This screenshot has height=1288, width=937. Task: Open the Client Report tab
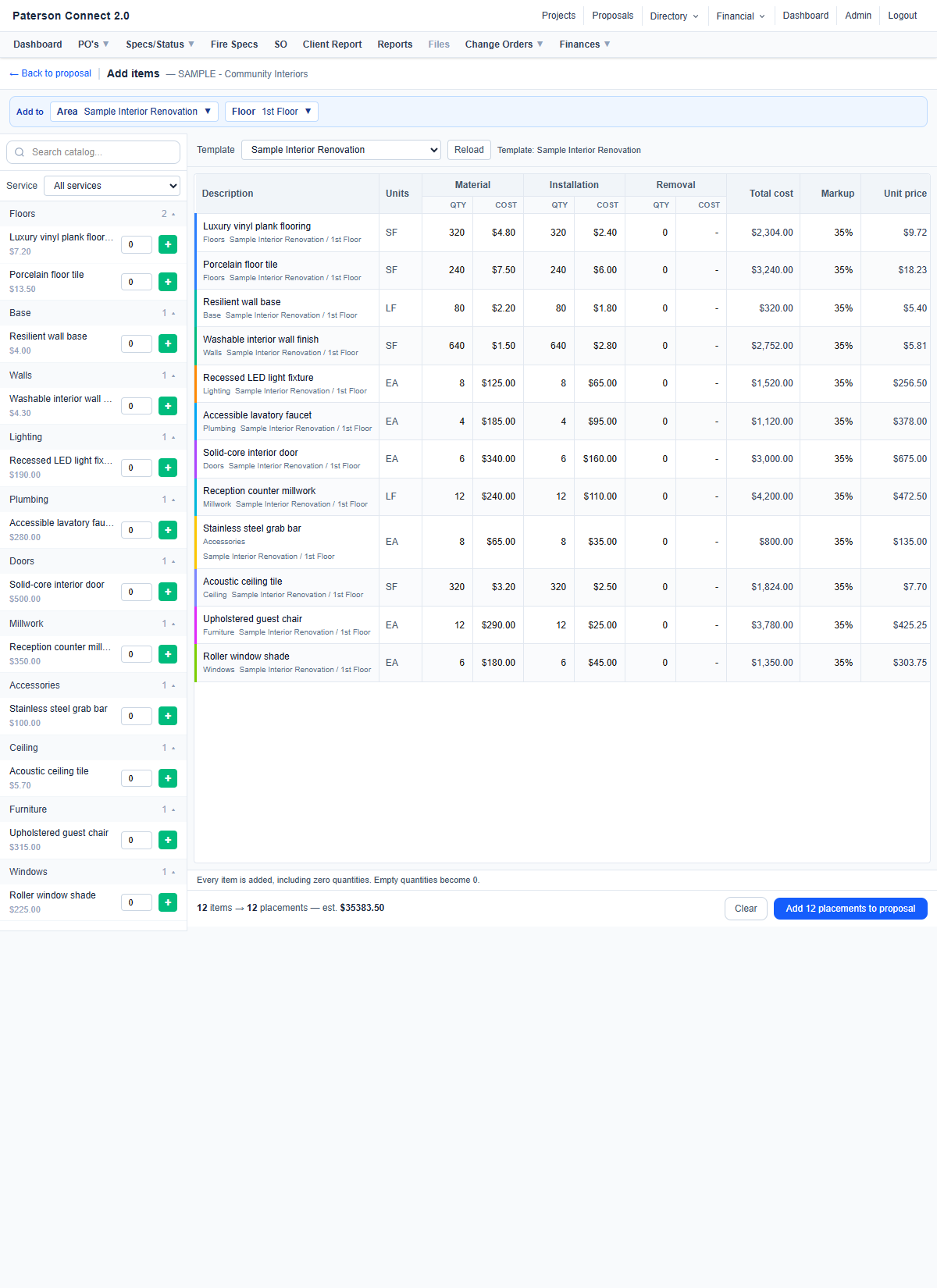tap(333, 44)
